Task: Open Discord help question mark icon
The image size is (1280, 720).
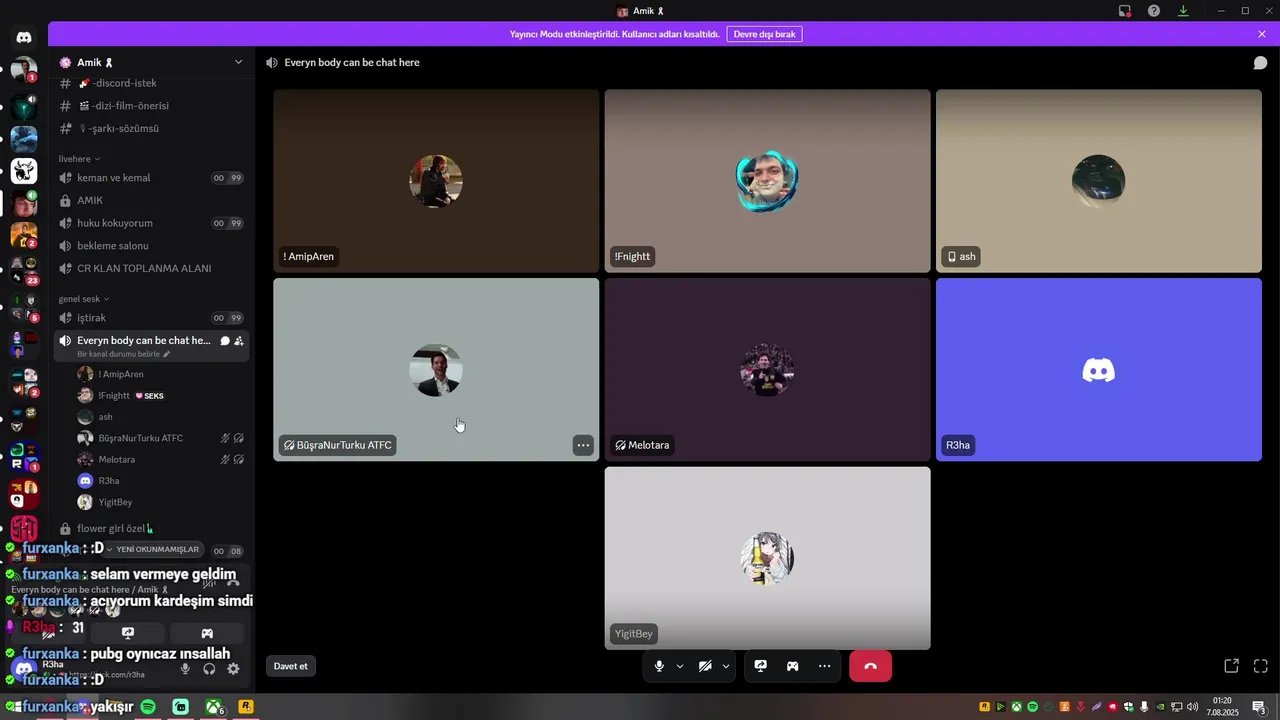Action: tap(1154, 11)
